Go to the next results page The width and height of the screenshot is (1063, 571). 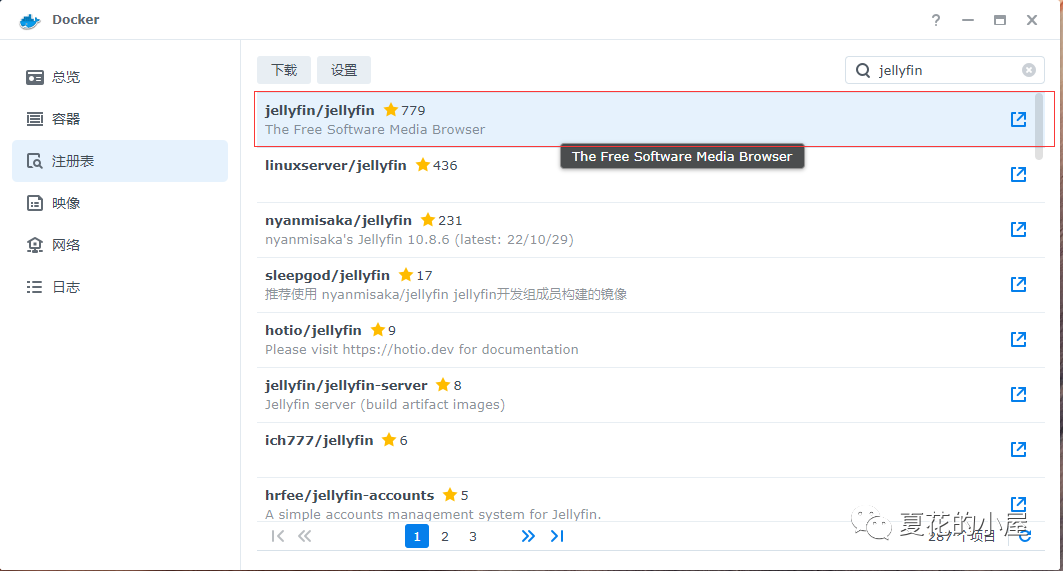coord(528,536)
